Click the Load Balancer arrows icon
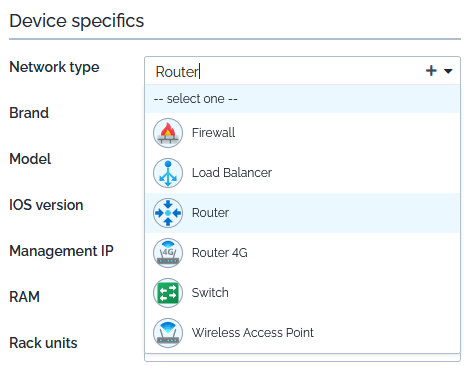The height and width of the screenshot is (366, 467). [168, 173]
